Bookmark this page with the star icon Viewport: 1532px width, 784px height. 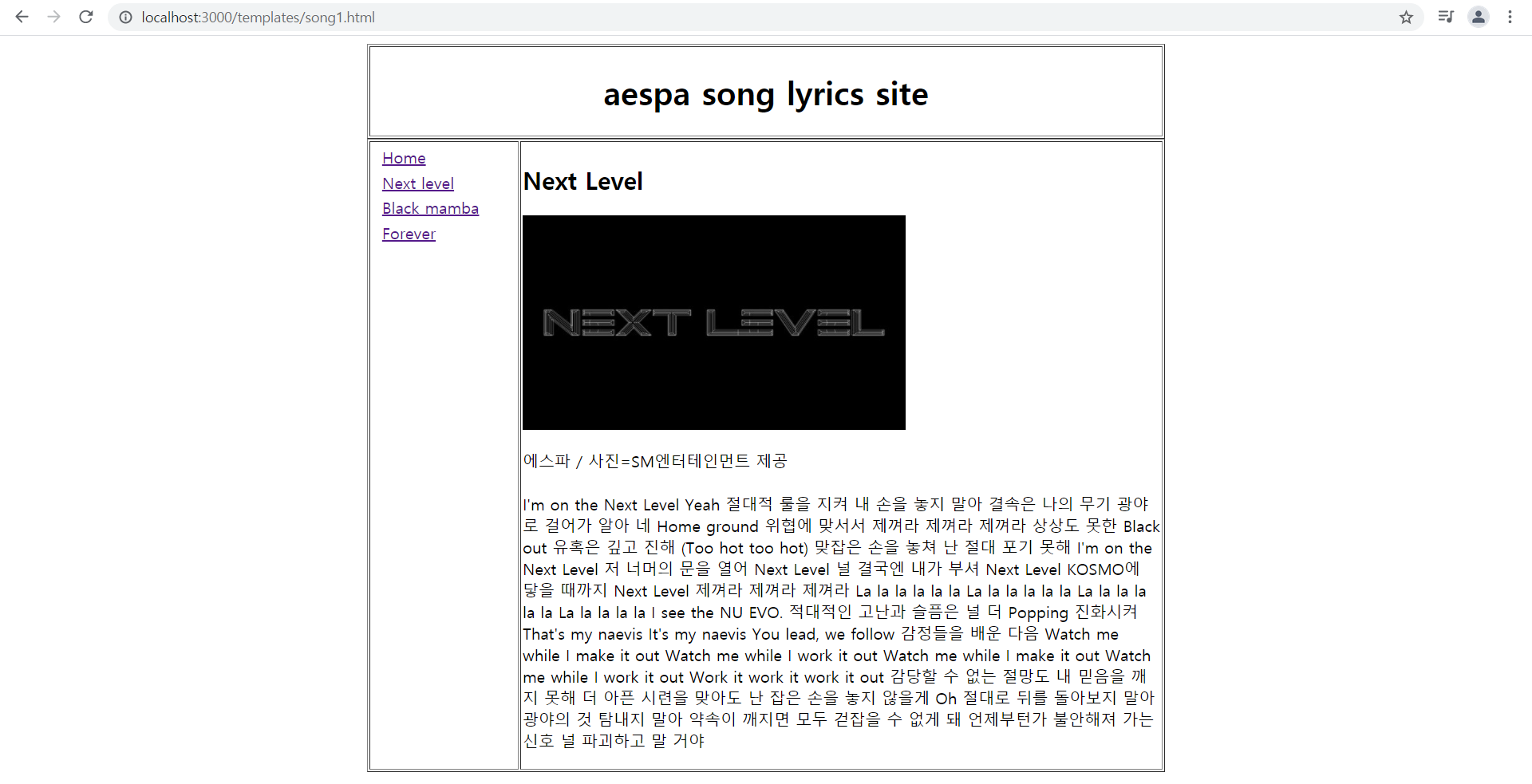[x=1406, y=17]
